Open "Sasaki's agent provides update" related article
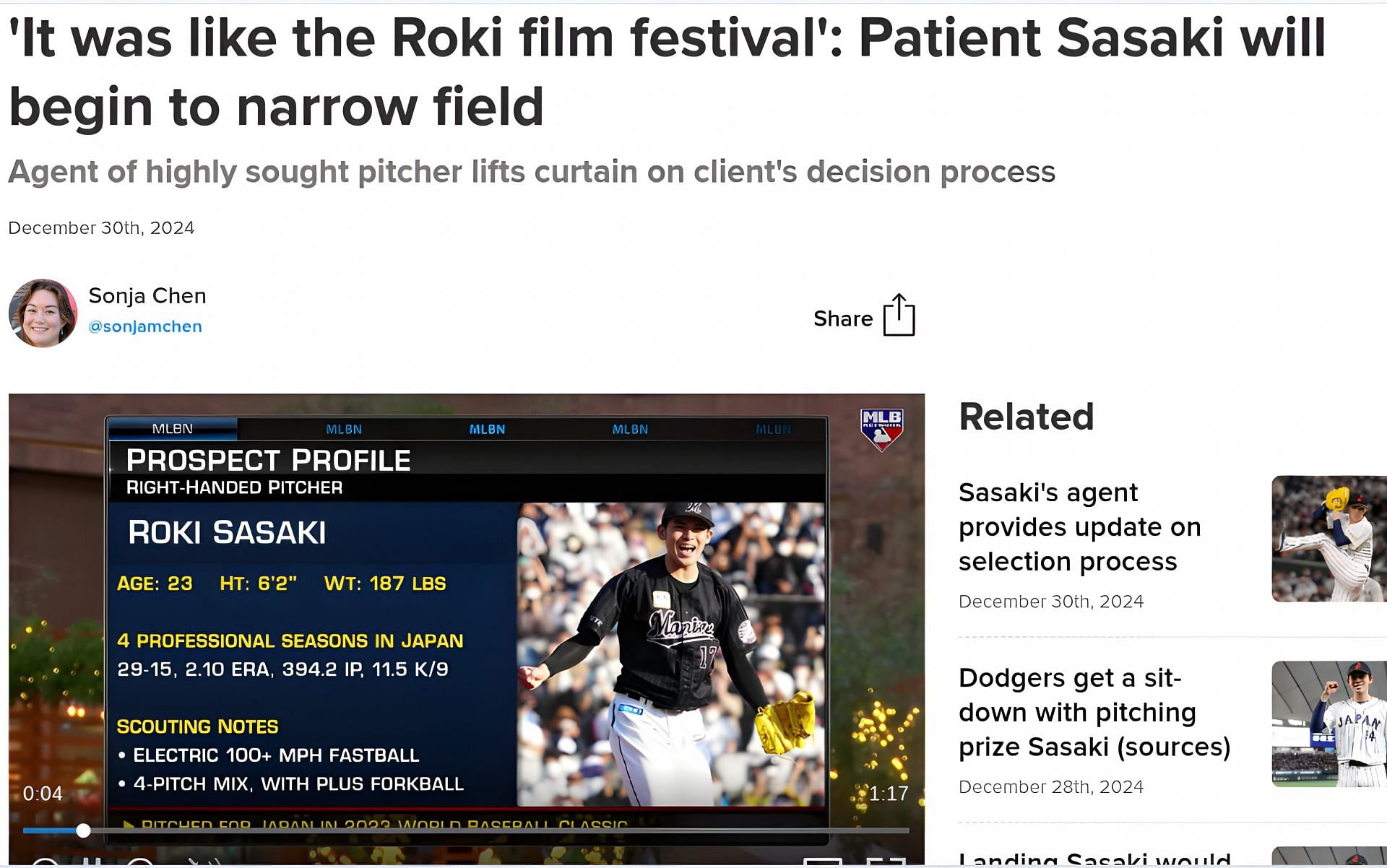Image resolution: width=1387 pixels, height=868 pixels. tap(1079, 526)
